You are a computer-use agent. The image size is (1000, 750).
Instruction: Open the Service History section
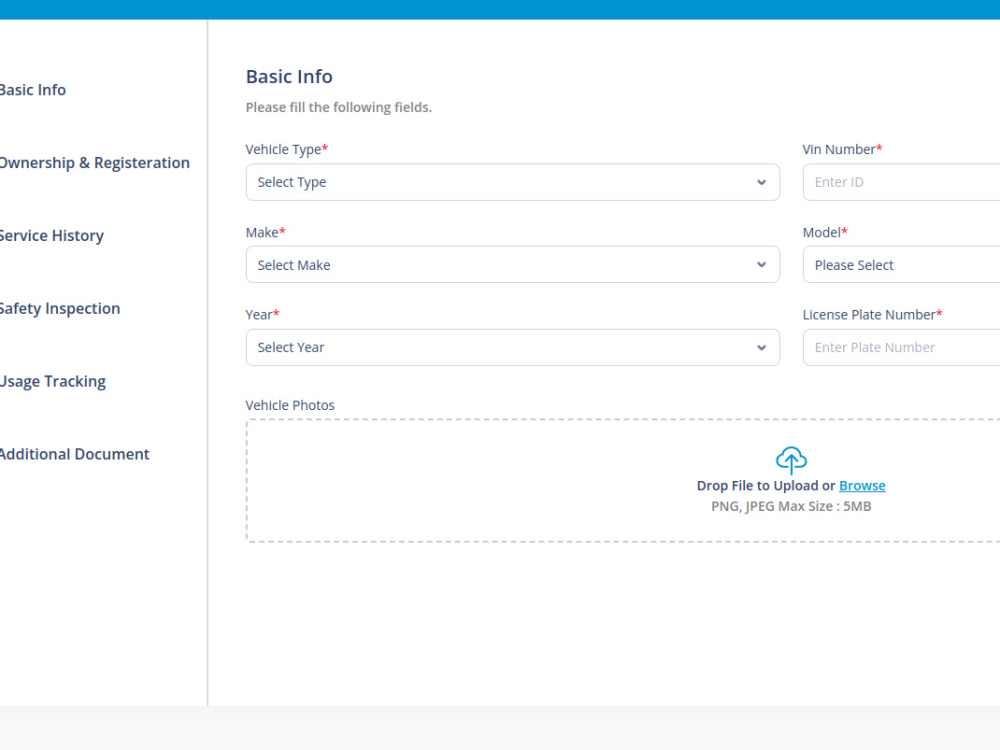tap(52, 235)
